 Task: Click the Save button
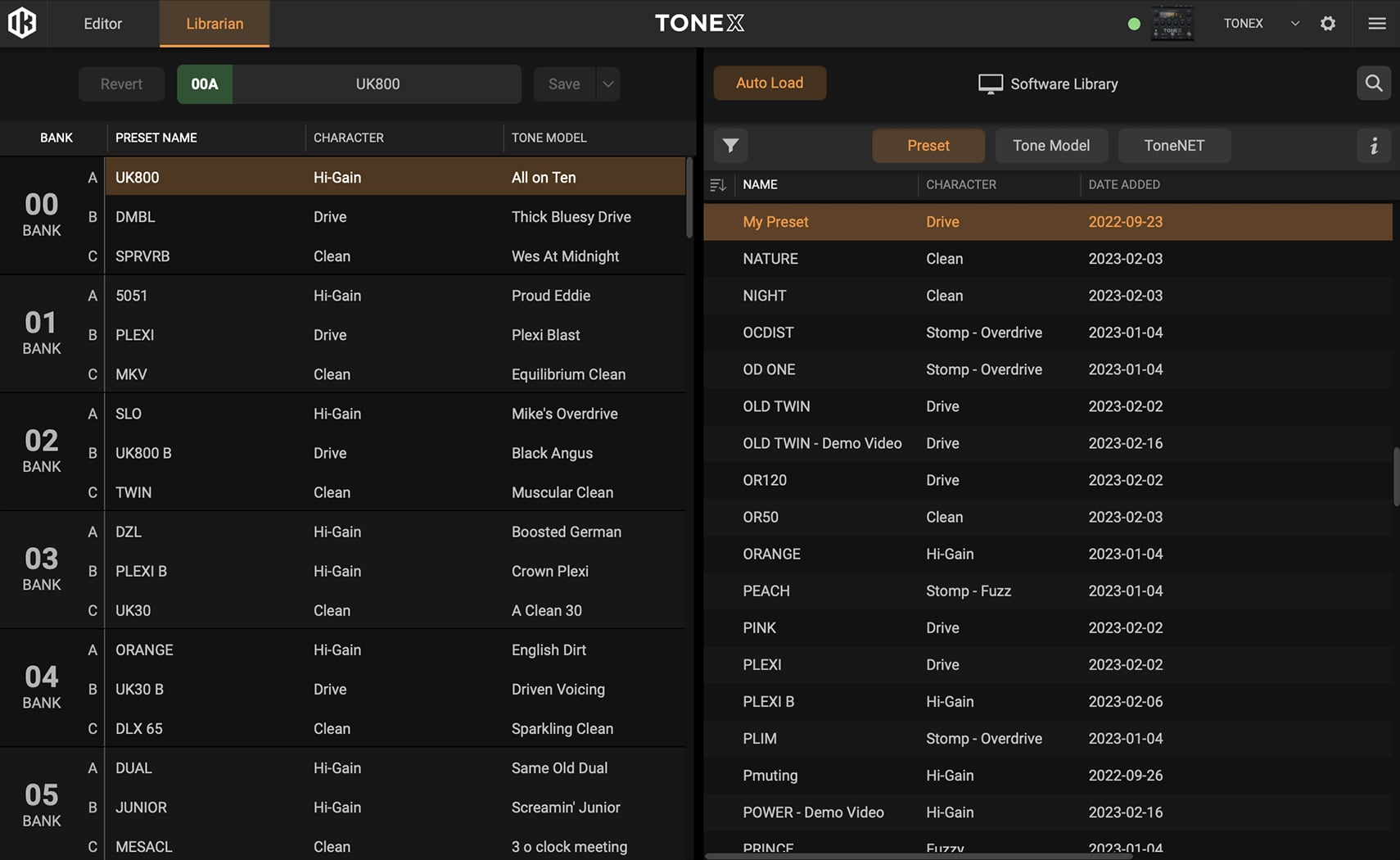(564, 84)
